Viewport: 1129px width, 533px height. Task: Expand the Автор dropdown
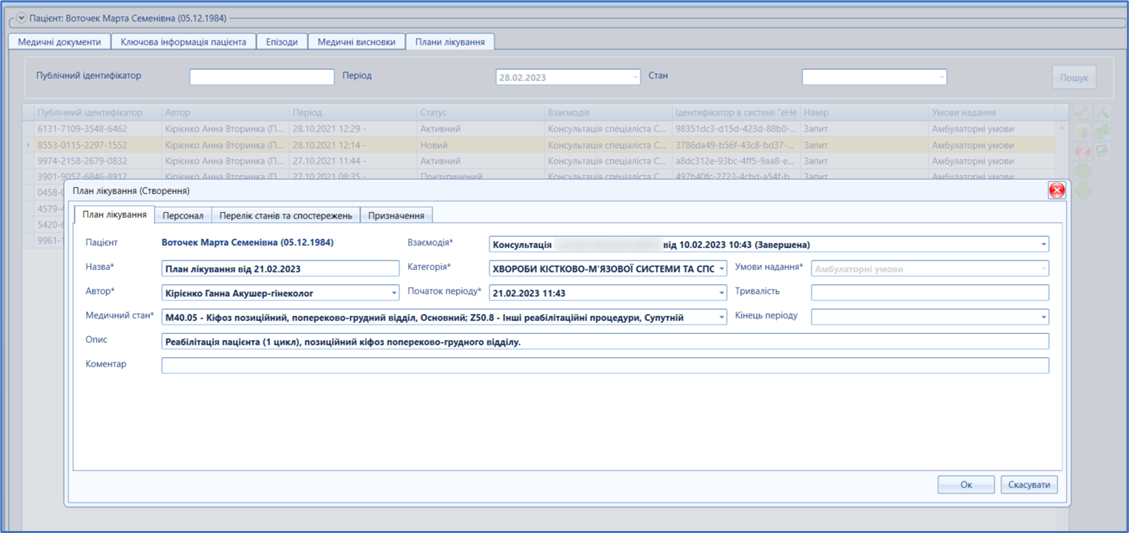[393, 293]
